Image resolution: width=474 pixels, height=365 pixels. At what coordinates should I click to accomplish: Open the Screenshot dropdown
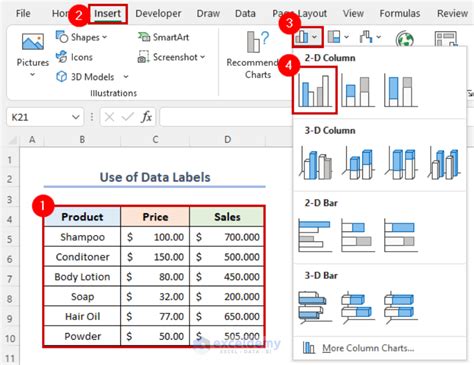click(x=172, y=57)
